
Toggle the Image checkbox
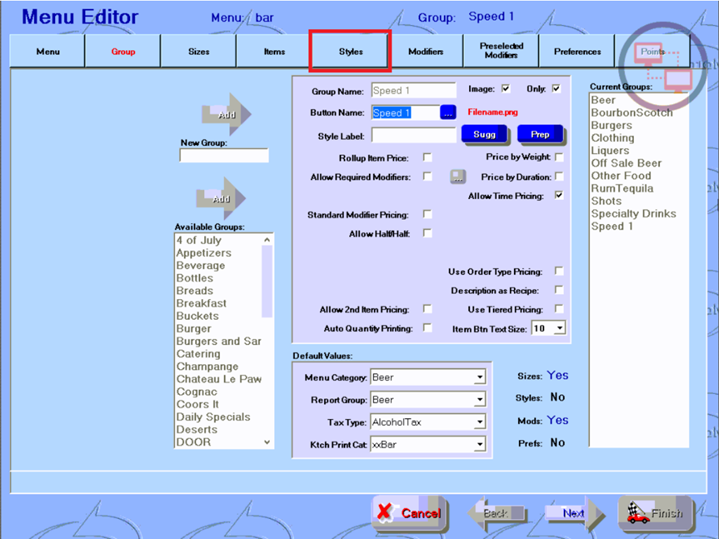point(506,89)
